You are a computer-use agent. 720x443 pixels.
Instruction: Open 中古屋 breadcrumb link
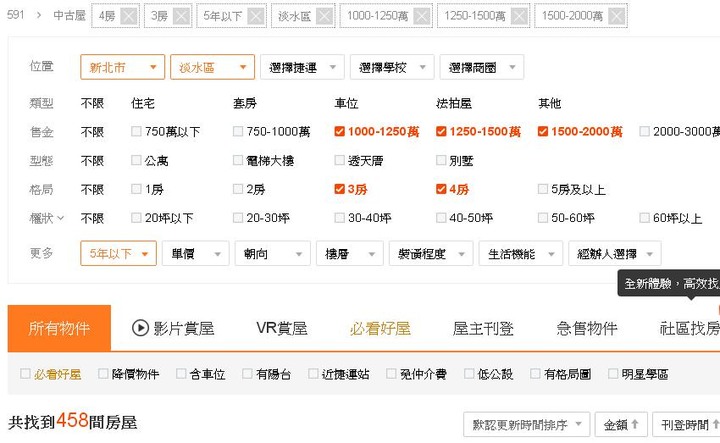click(x=69, y=16)
